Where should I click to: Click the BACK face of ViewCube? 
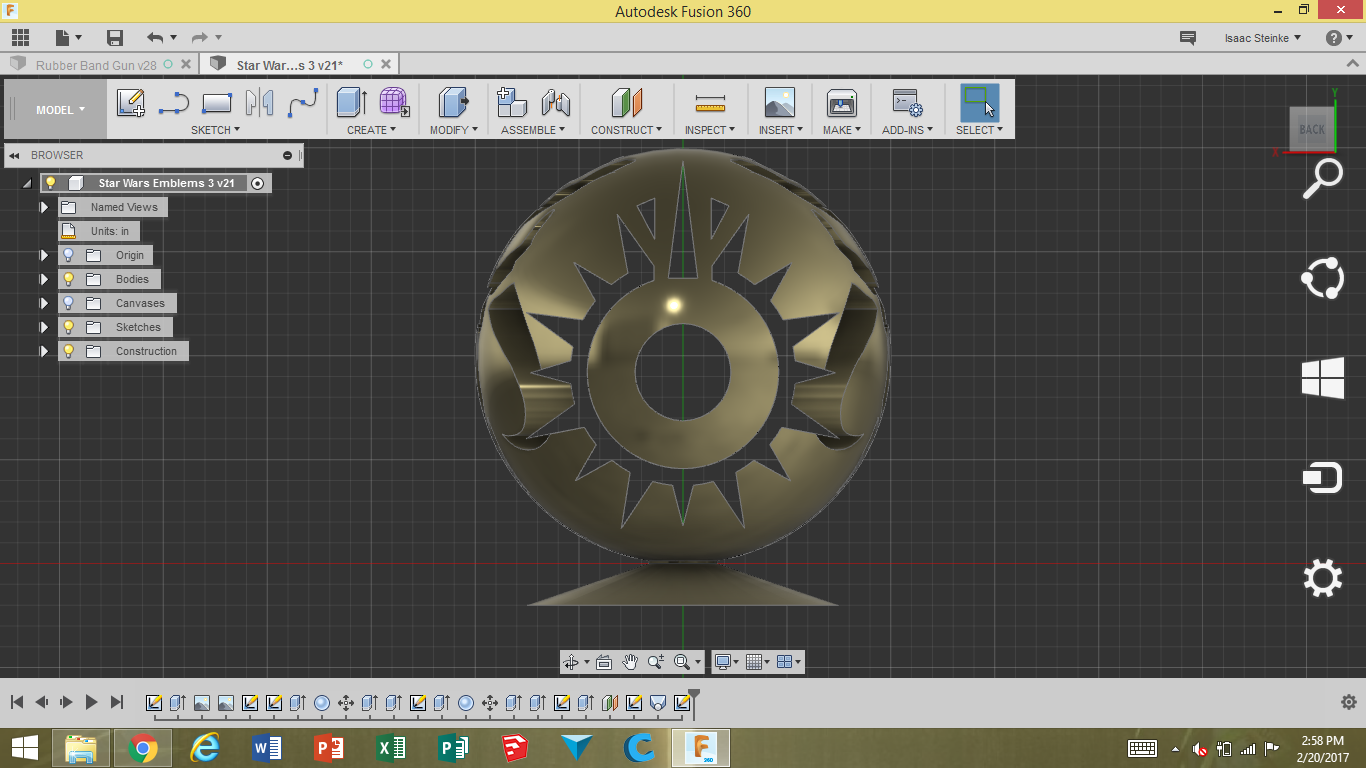[1312, 129]
